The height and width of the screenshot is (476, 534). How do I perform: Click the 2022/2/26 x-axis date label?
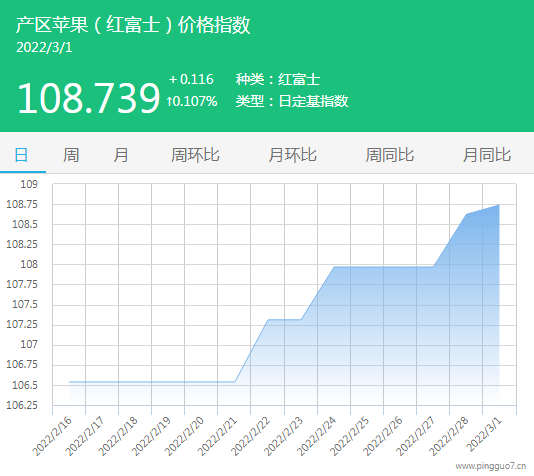pyautogui.click(x=382, y=437)
